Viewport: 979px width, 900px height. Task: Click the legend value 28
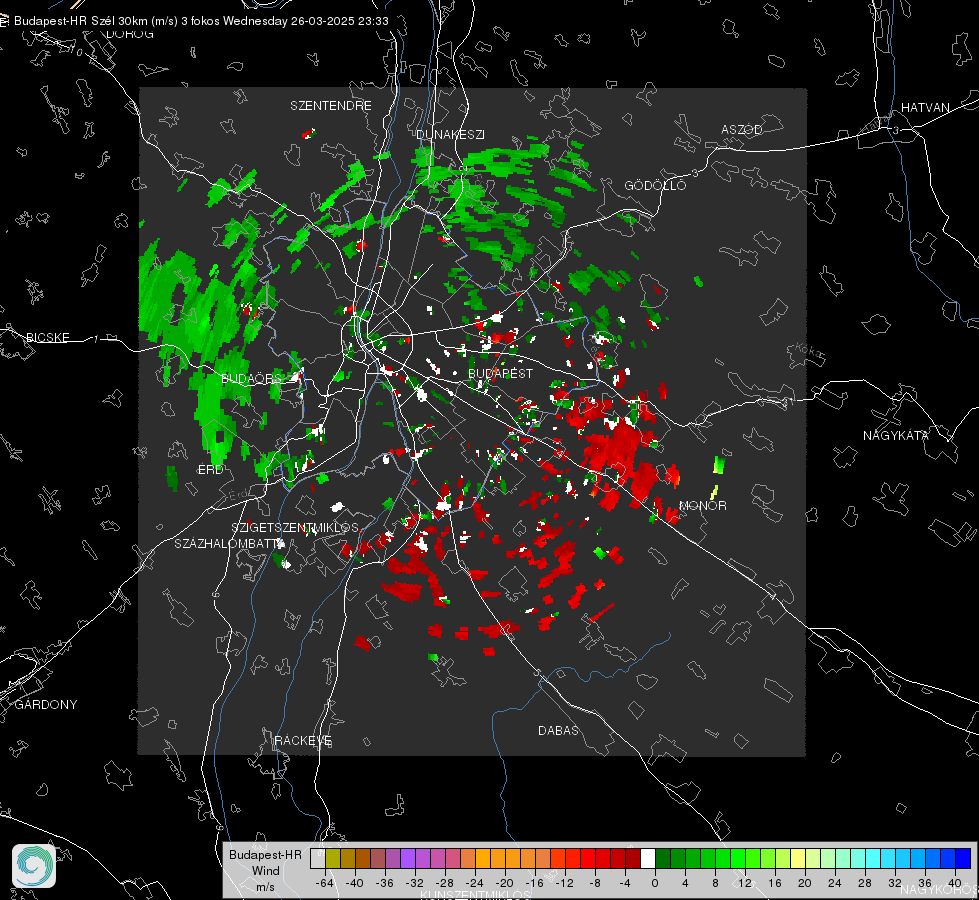865,883
